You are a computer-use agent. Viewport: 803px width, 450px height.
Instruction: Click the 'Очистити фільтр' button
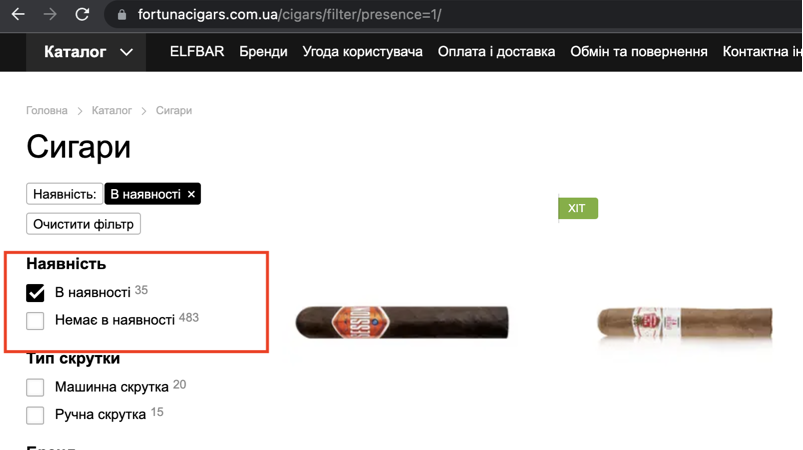coord(83,224)
